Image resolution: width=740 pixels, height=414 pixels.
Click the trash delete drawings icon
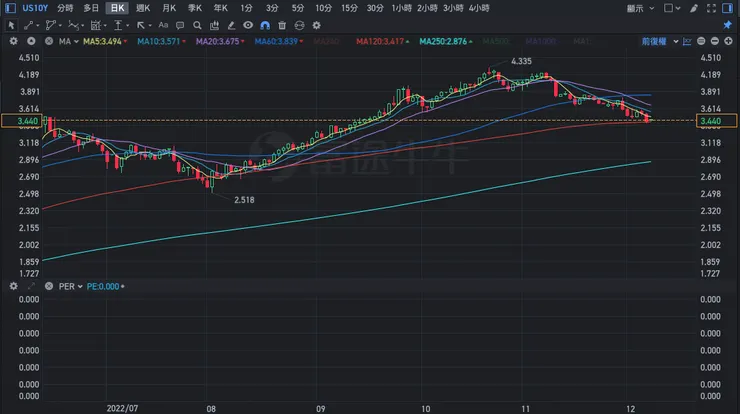tap(282, 25)
